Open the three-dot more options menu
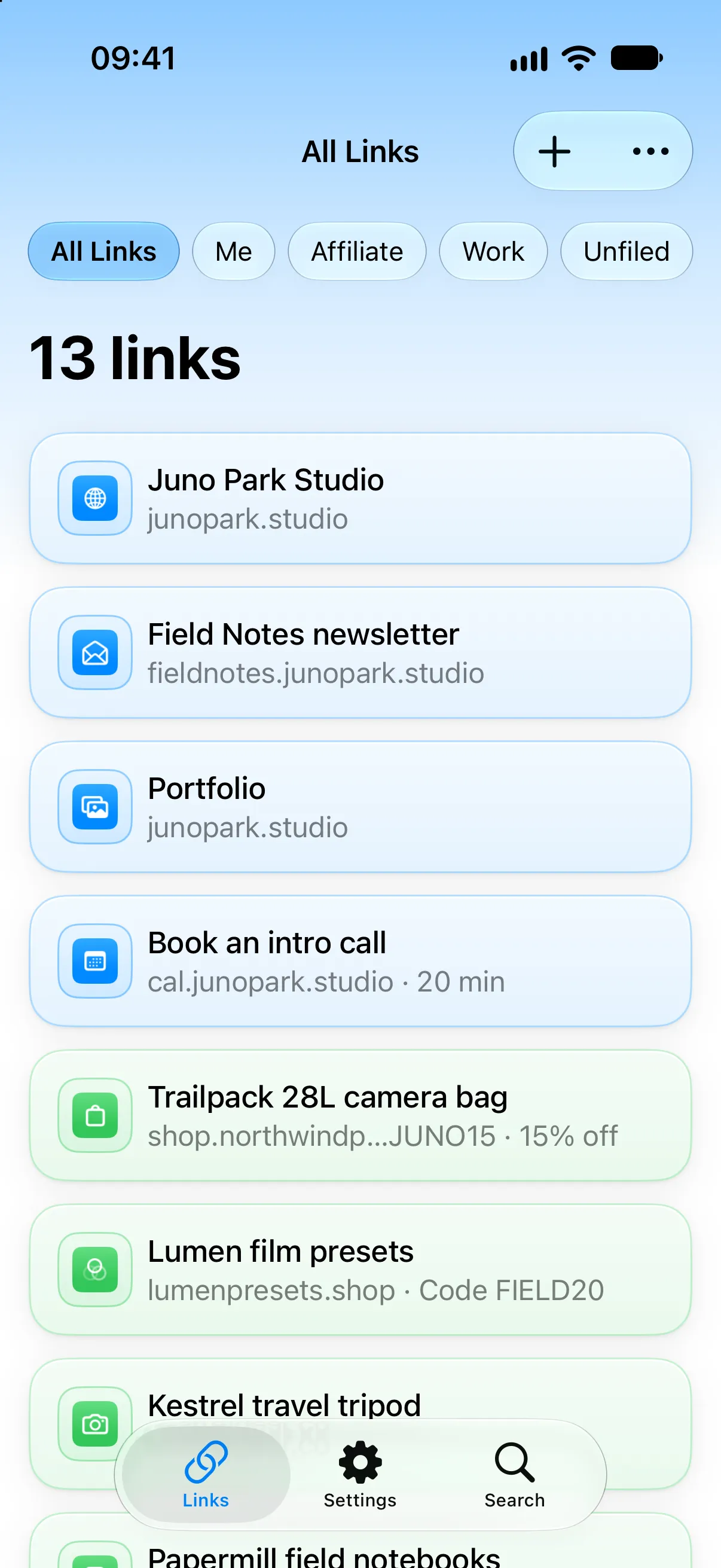The width and height of the screenshot is (721, 1568). pyautogui.click(x=650, y=151)
